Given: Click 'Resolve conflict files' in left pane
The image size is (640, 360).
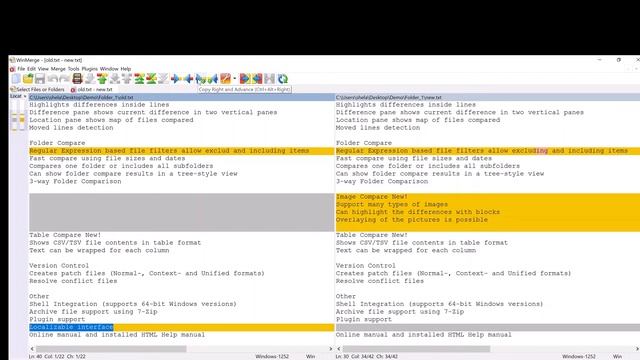Looking at the screenshot, I should point(73,281).
